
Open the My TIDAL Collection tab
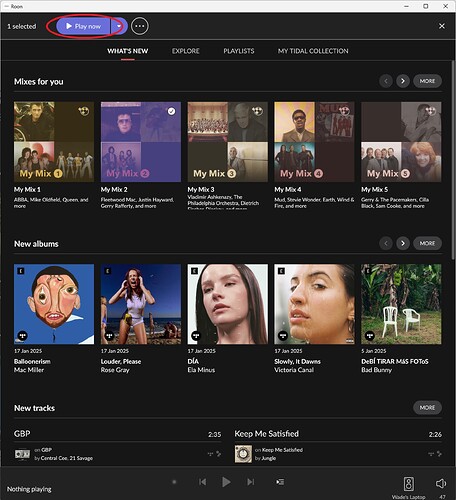(313, 51)
